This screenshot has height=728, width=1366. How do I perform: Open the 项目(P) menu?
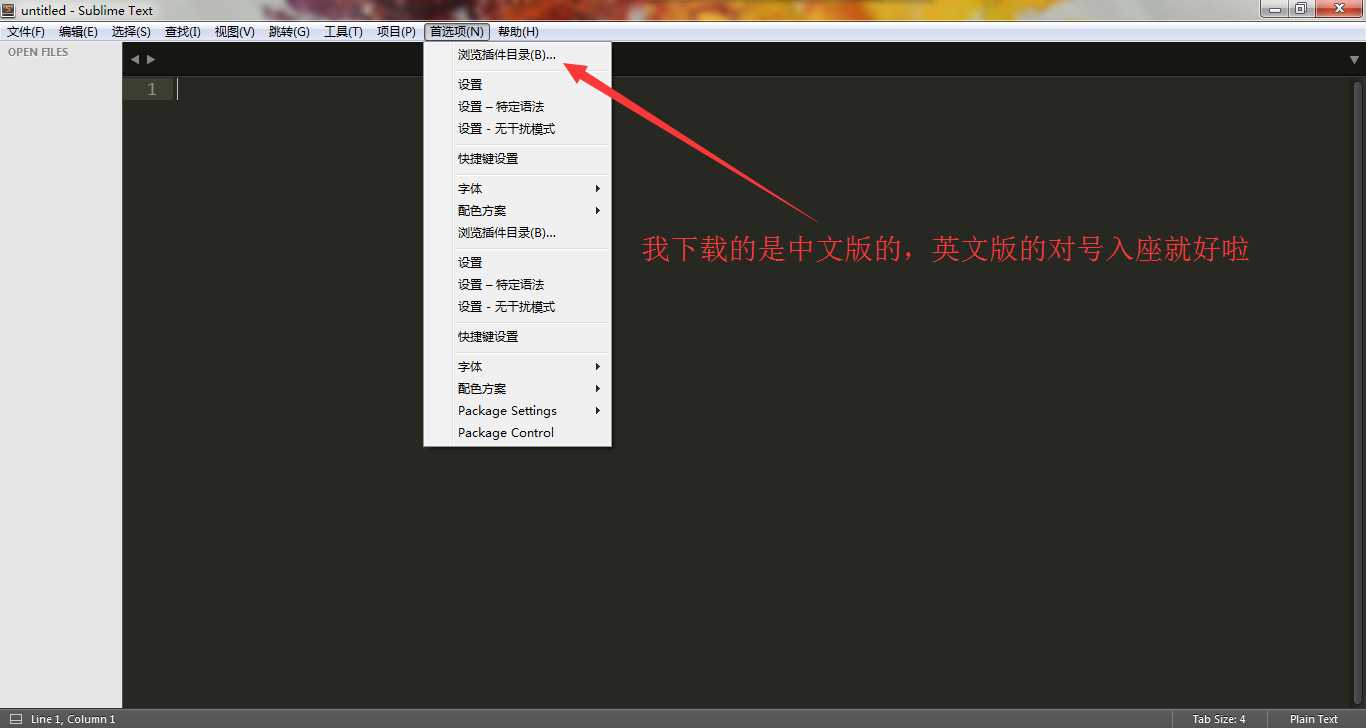pyautogui.click(x=396, y=32)
